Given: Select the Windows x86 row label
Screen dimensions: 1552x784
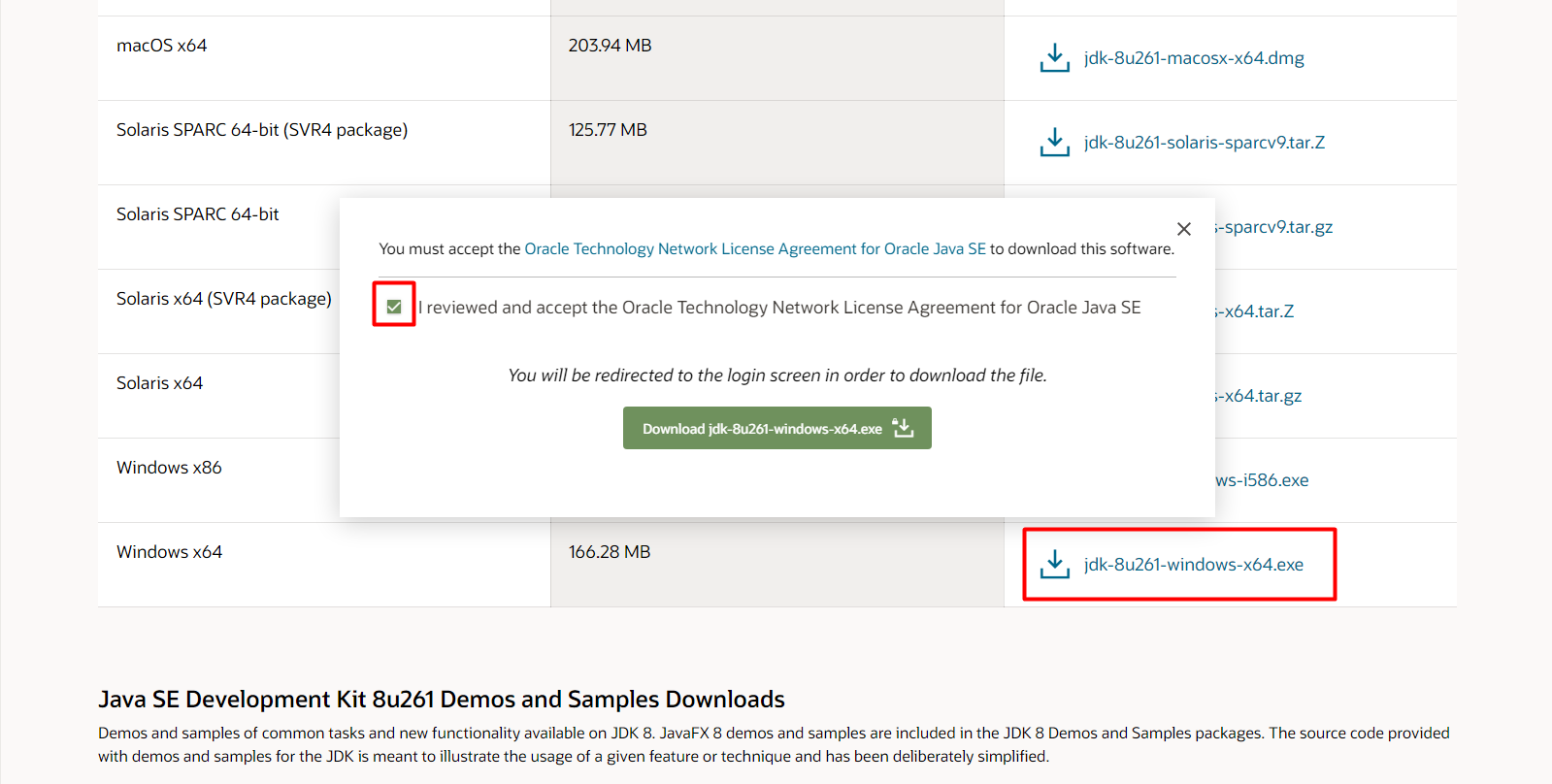Looking at the screenshot, I should tap(170, 468).
